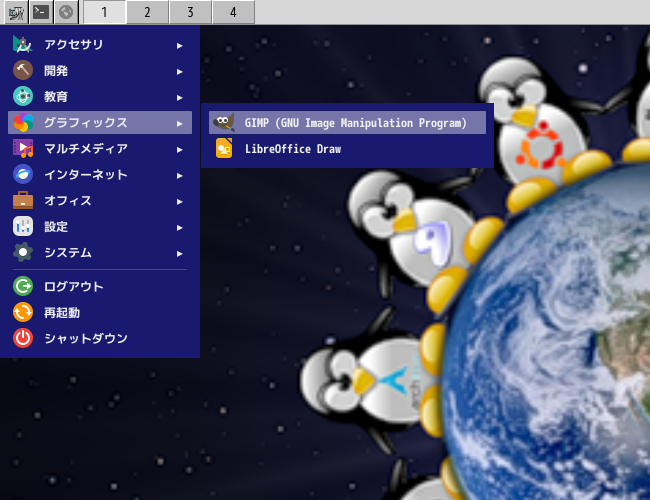650x500 pixels.
Task: Expand the アクセサリ submenu arrow
Action: coord(179,46)
